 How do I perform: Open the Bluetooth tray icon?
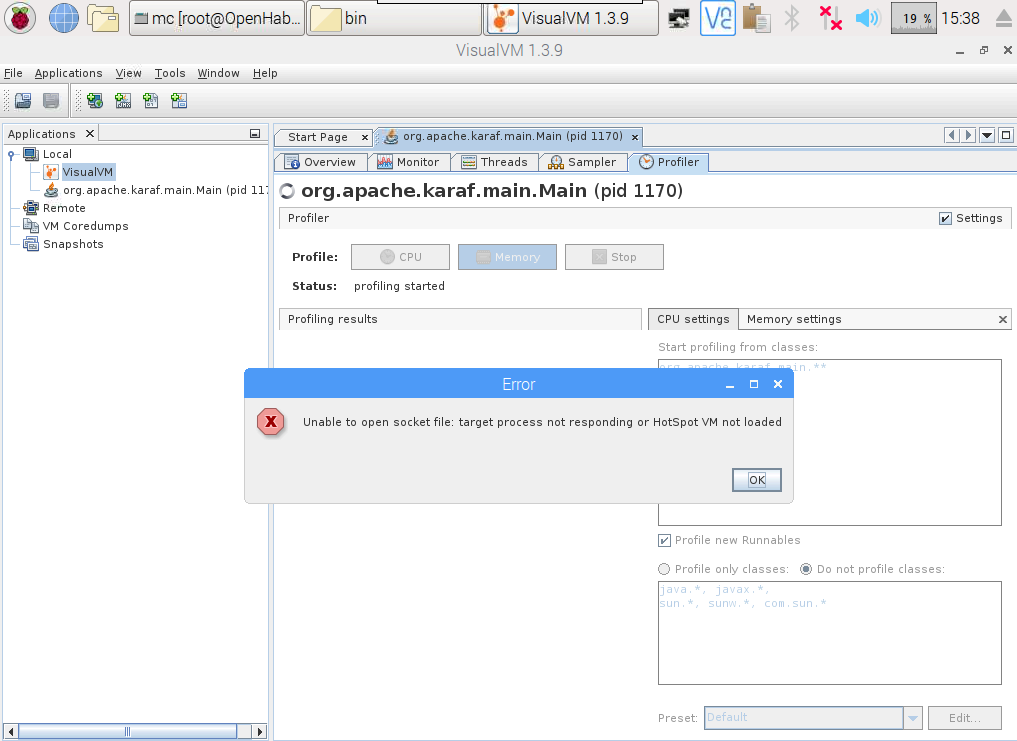tap(791, 18)
